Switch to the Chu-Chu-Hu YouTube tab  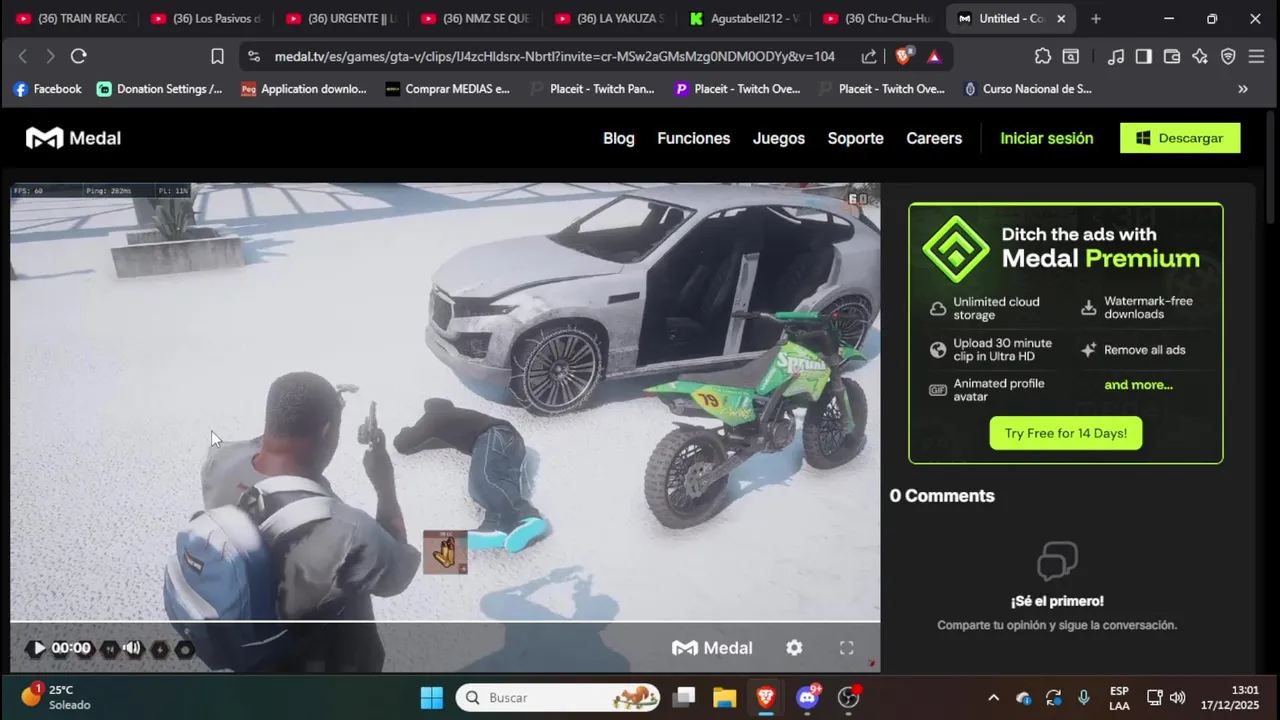click(879, 18)
